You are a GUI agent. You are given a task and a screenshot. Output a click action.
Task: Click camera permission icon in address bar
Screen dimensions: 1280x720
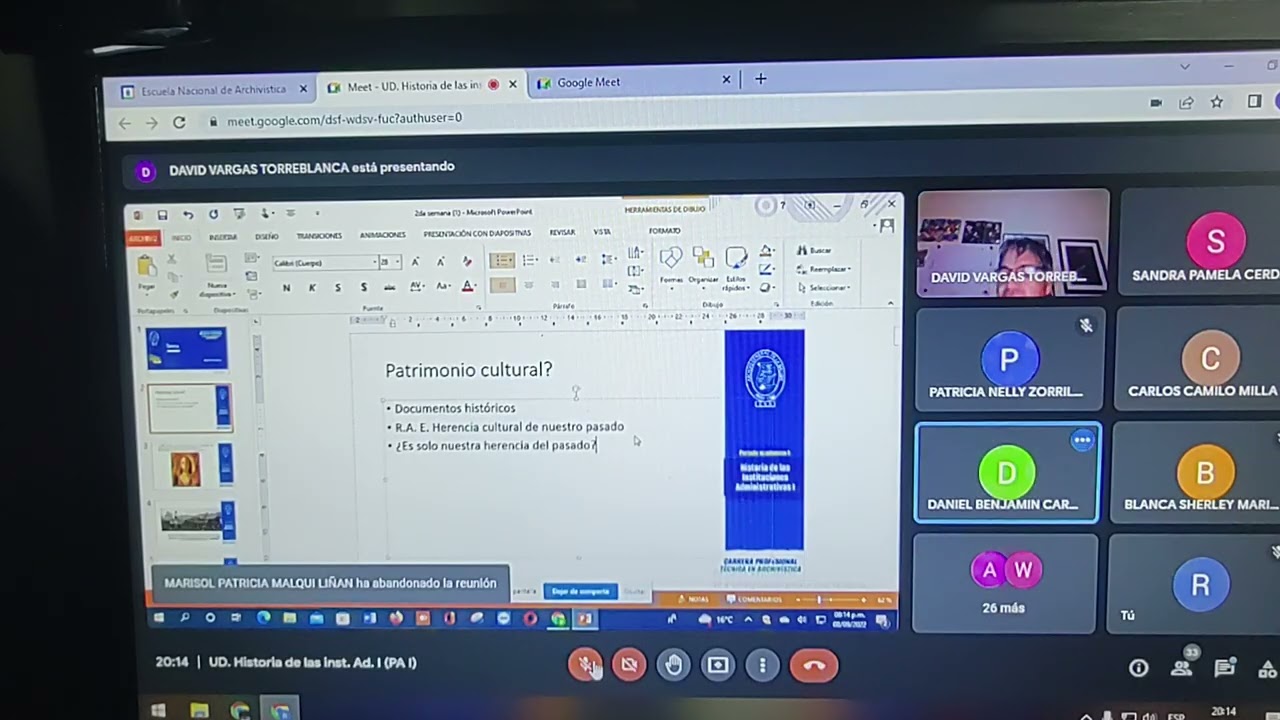click(x=1156, y=102)
